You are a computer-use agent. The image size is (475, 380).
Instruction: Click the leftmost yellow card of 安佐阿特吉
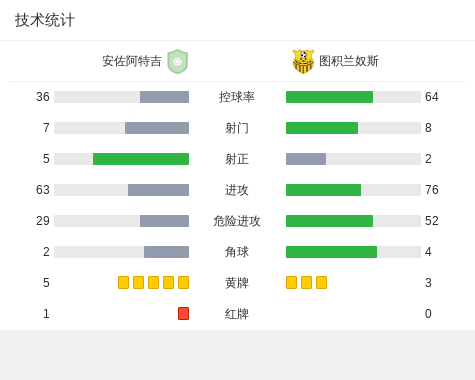pyautogui.click(x=123, y=282)
